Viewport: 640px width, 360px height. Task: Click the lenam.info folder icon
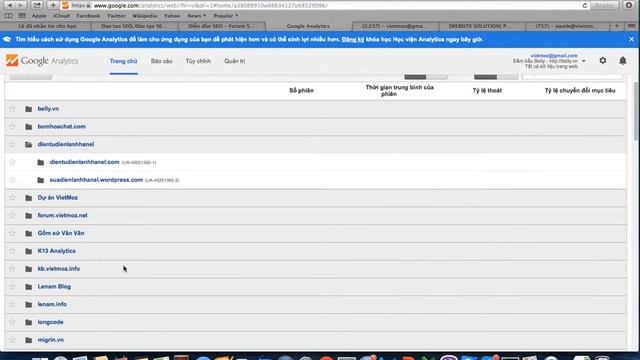click(x=29, y=304)
